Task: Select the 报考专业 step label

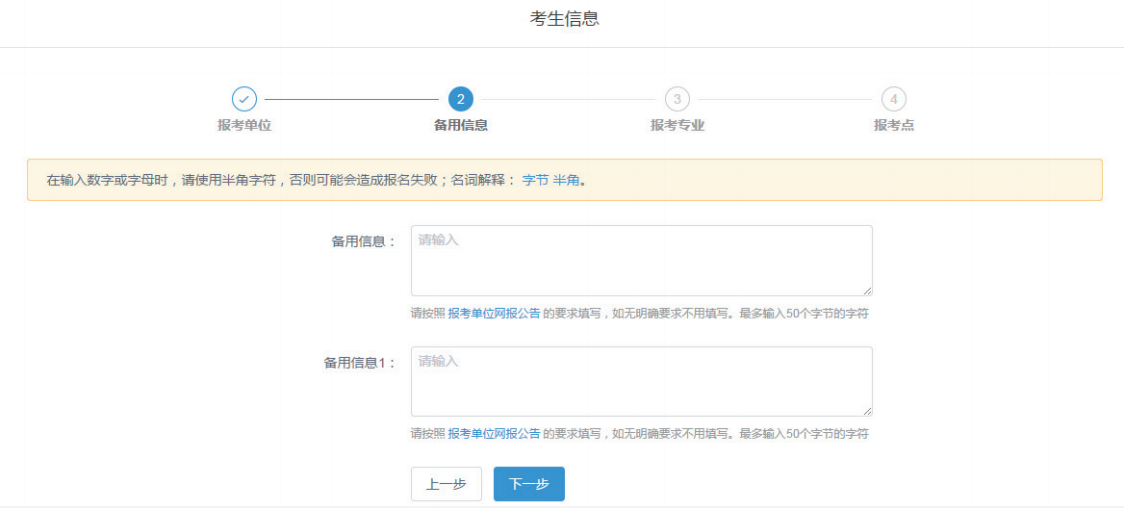Action: tap(677, 125)
